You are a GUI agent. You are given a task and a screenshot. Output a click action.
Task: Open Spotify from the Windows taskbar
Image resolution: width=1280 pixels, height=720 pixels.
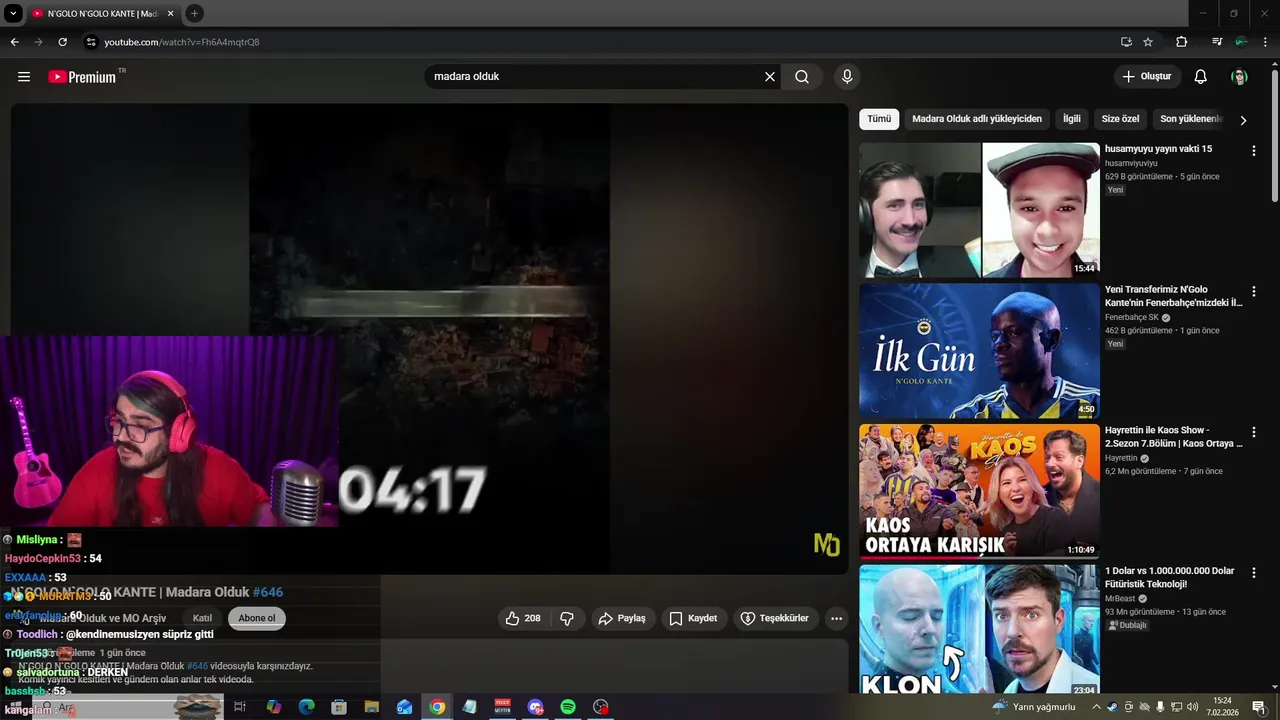tap(568, 707)
